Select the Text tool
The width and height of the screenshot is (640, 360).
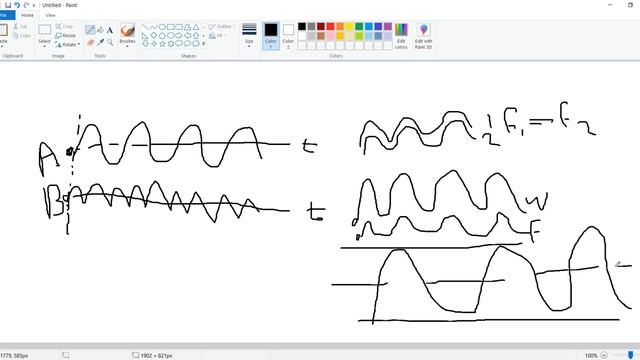click(x=110, y=30)
